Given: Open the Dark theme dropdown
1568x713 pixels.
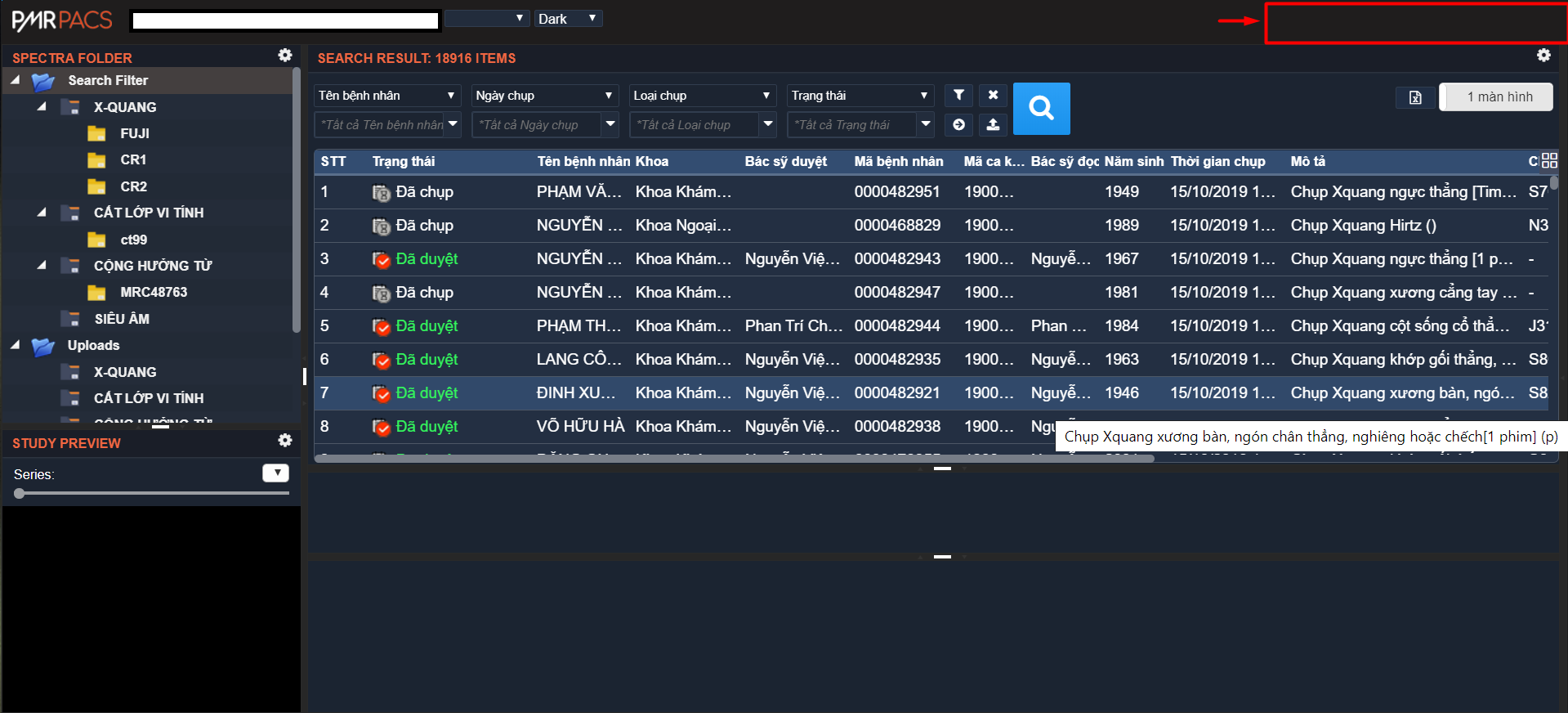Looking at the screenshot, I should click(x=569, y=19).
